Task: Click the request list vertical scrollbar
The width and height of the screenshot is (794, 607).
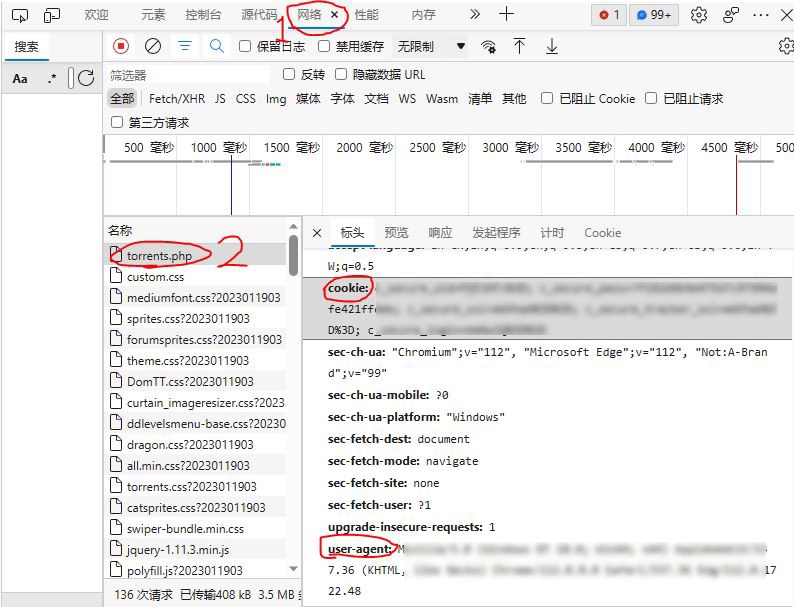Action: tap(293, 257)
